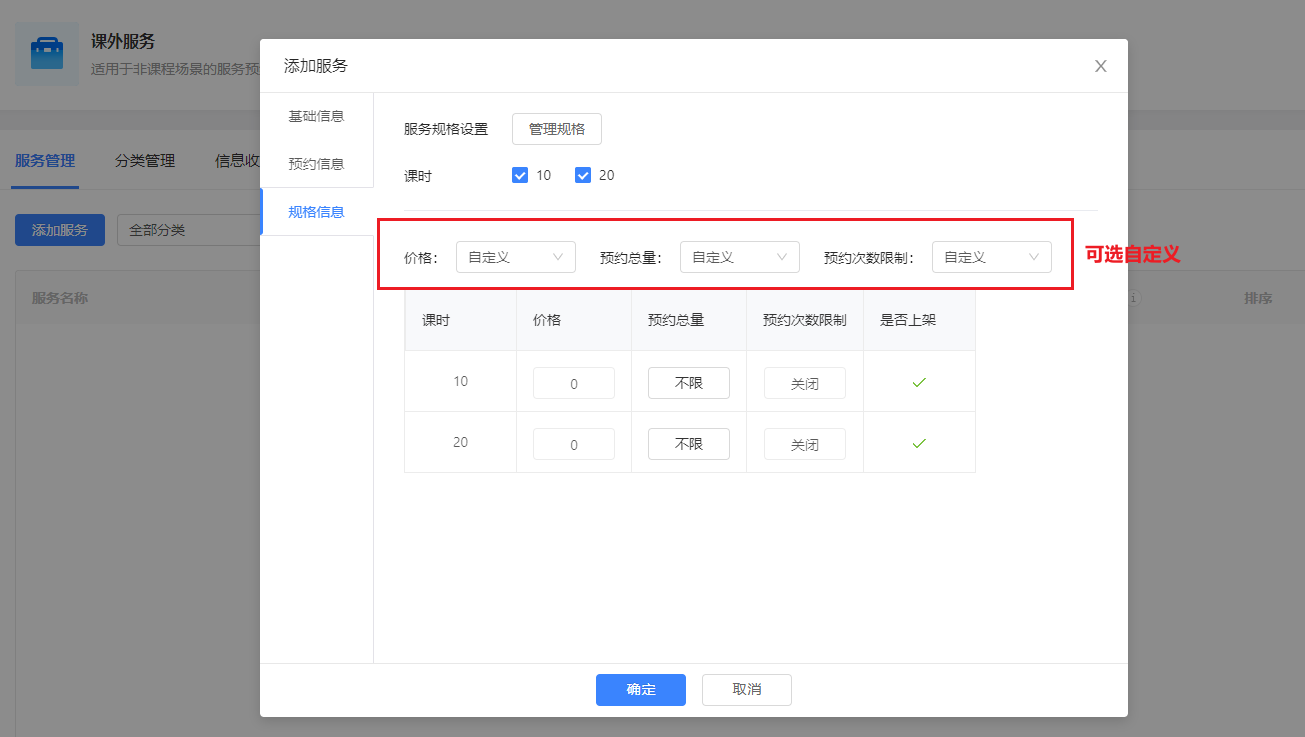Open the 预约总量 dropdown

click(x=740, y=257)
